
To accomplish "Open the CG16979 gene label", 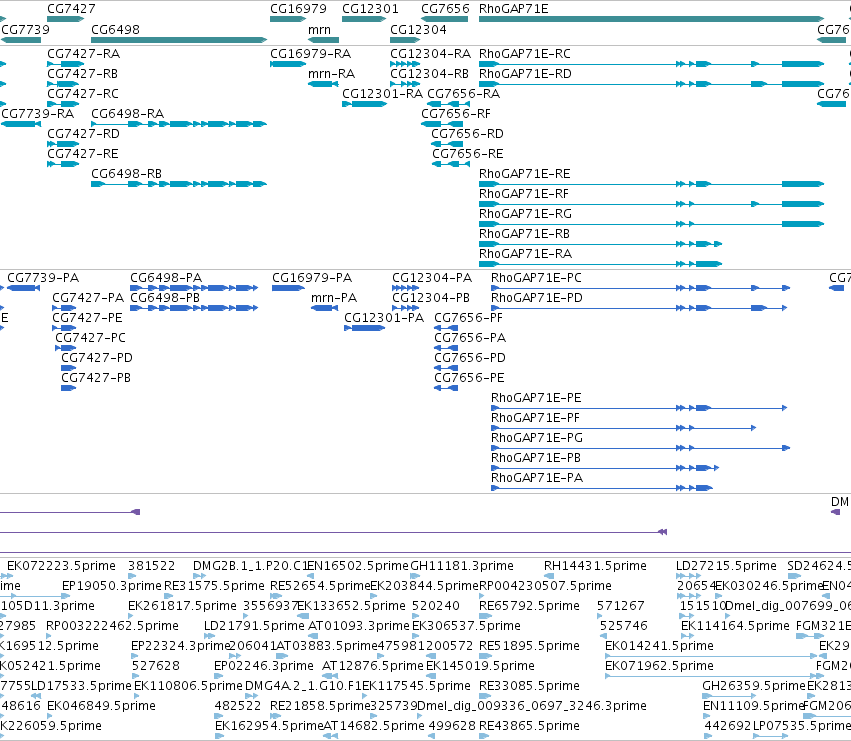I will point(298,9).
